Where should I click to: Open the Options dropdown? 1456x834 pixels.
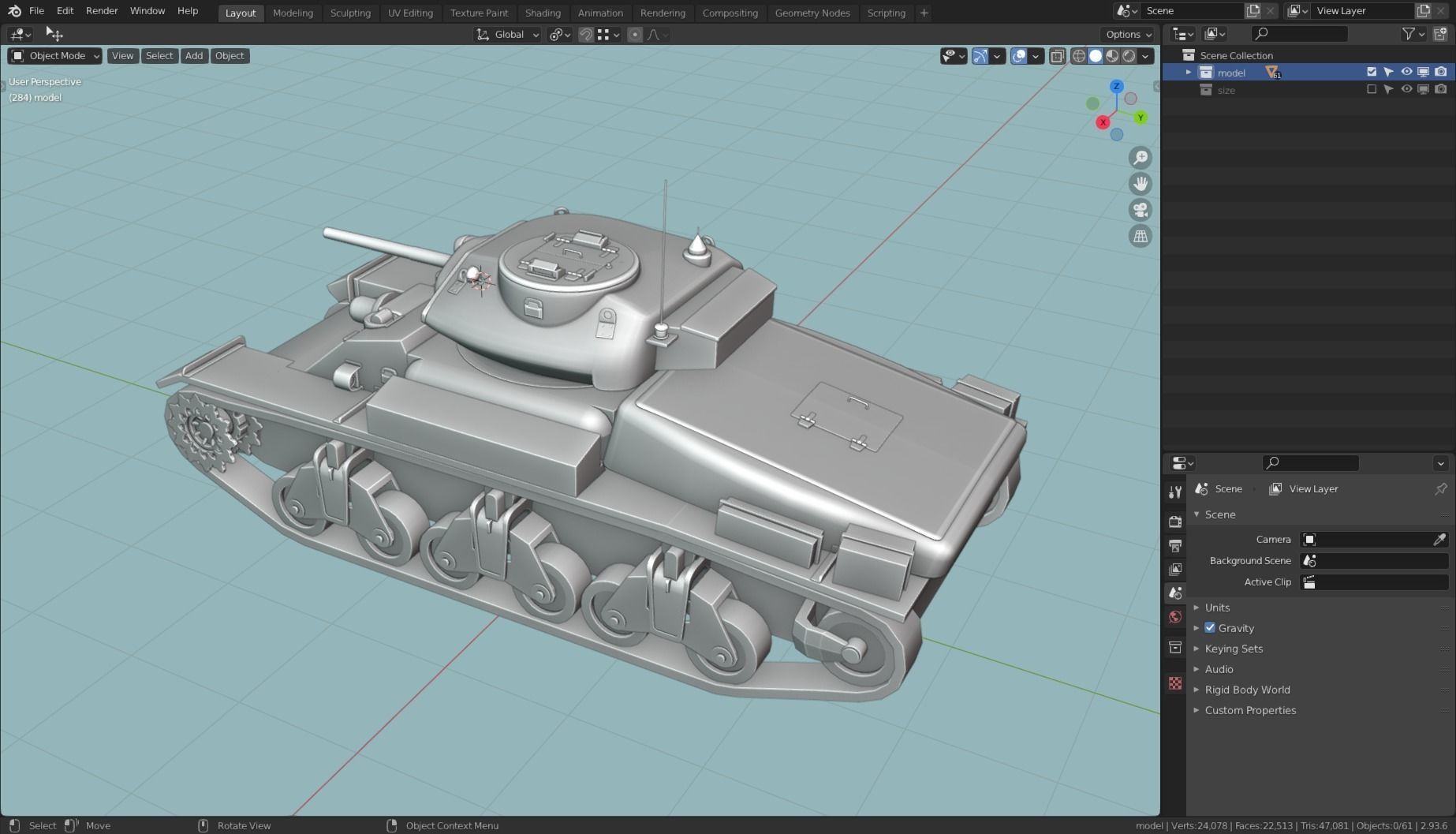click(1128, 35)
